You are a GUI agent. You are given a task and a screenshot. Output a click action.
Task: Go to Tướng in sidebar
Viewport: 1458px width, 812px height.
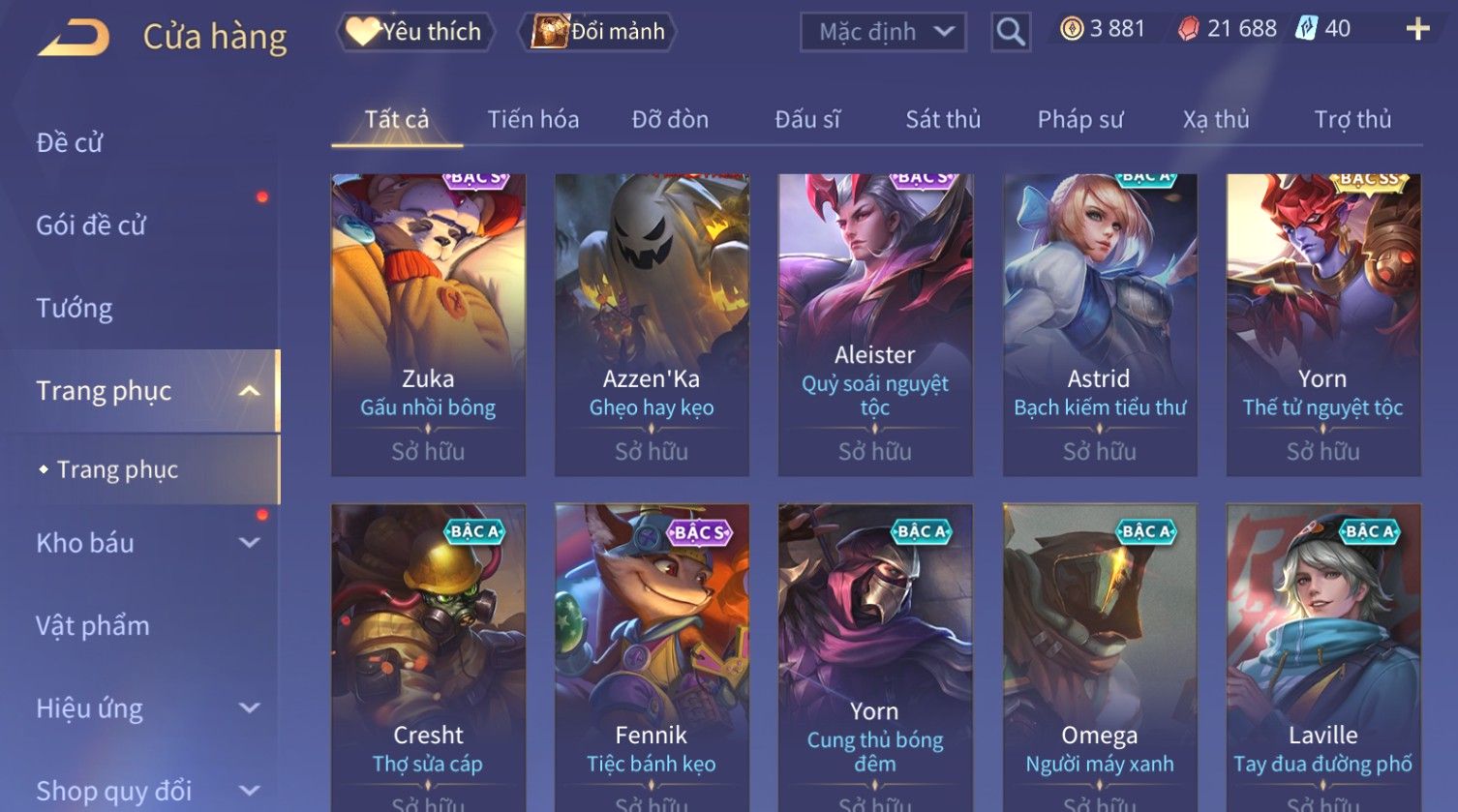(x=75, y=309)
